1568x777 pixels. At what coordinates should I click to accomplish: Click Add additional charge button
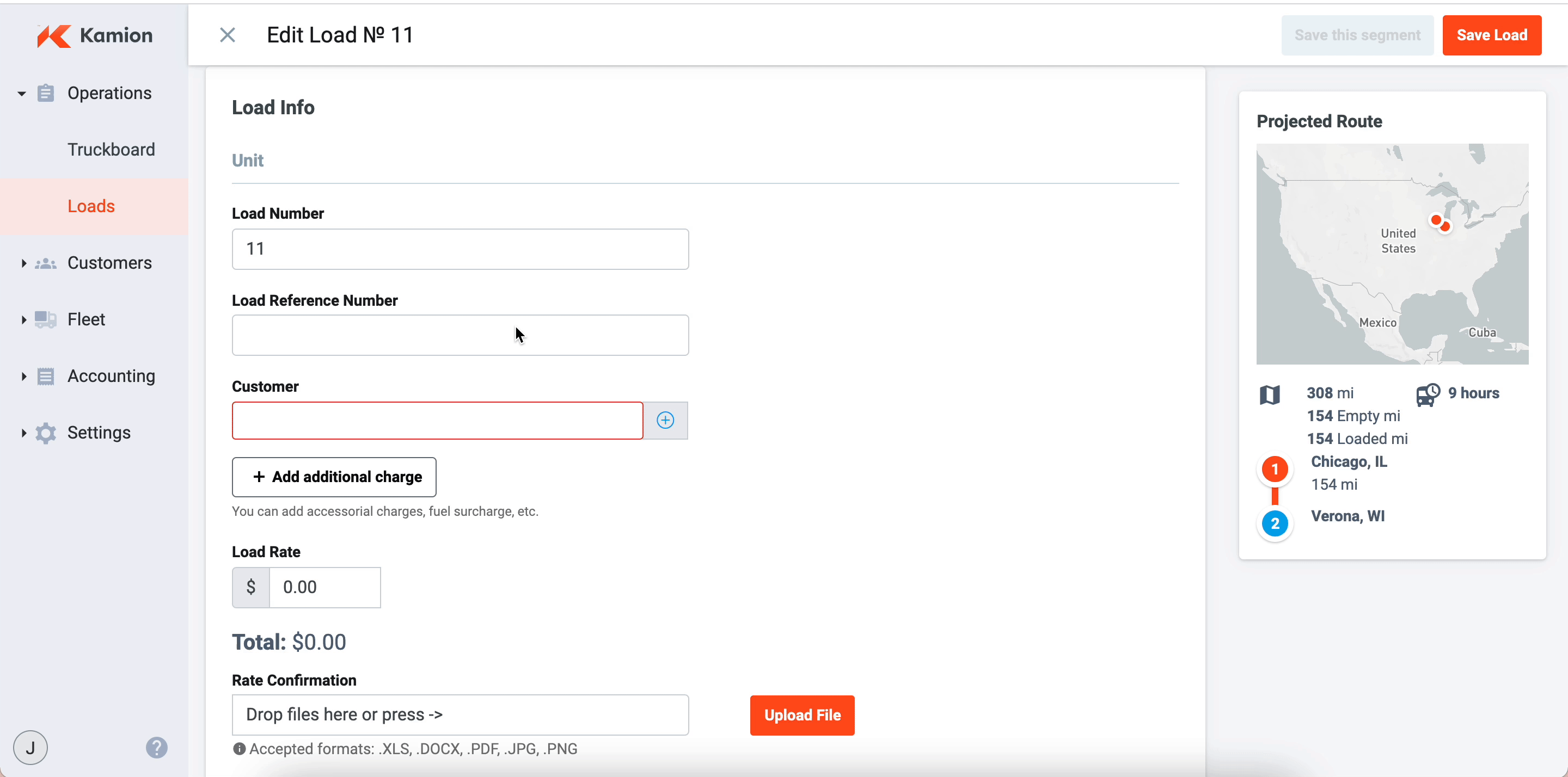(334, 477)
